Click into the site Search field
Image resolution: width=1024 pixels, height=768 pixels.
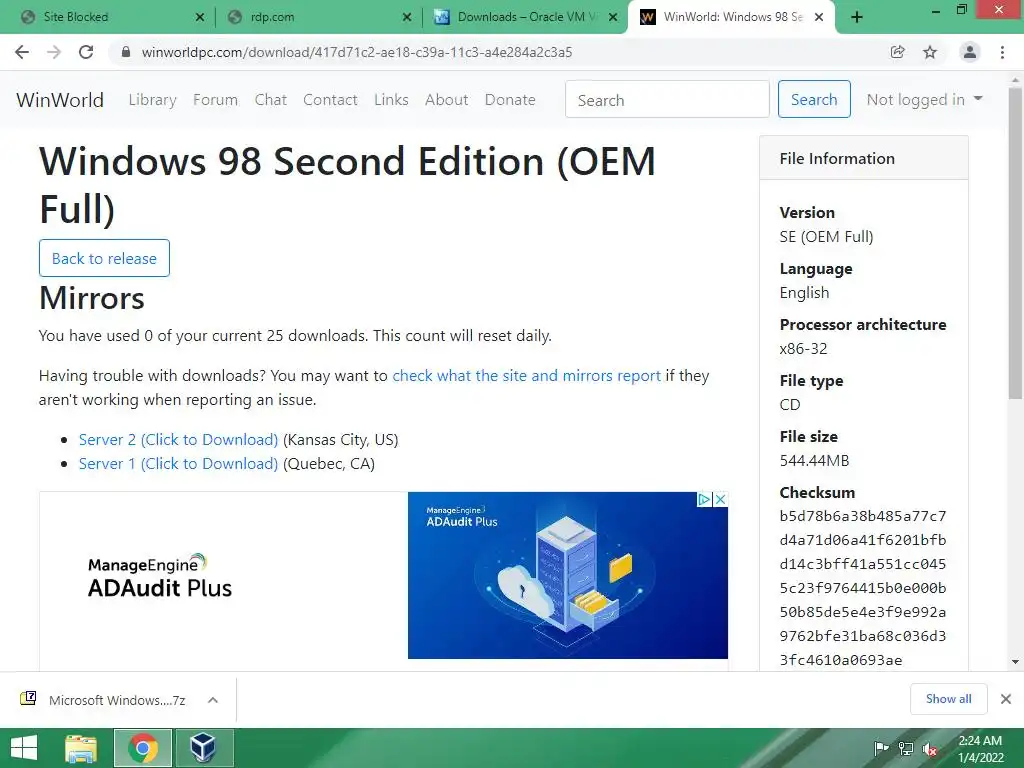[x=667, y=99]
